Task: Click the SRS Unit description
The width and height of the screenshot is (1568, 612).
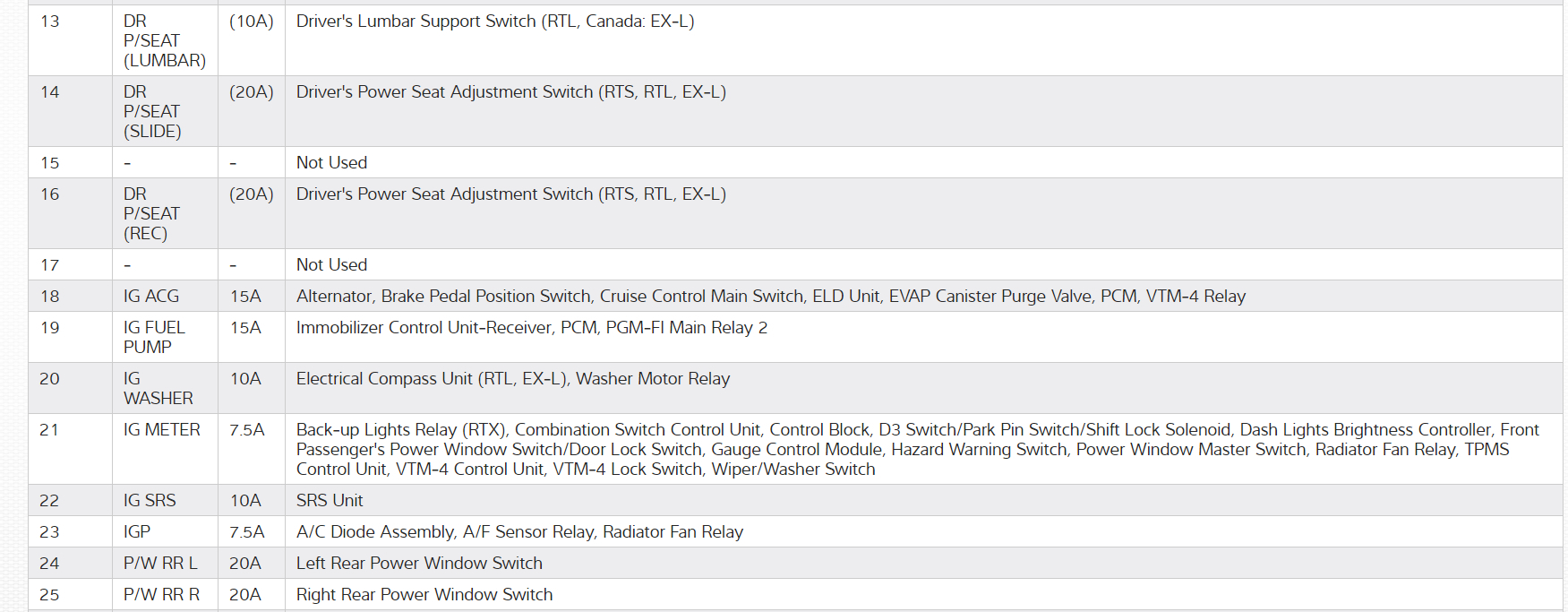Action: pyautogui.click(x=330, y=501)
